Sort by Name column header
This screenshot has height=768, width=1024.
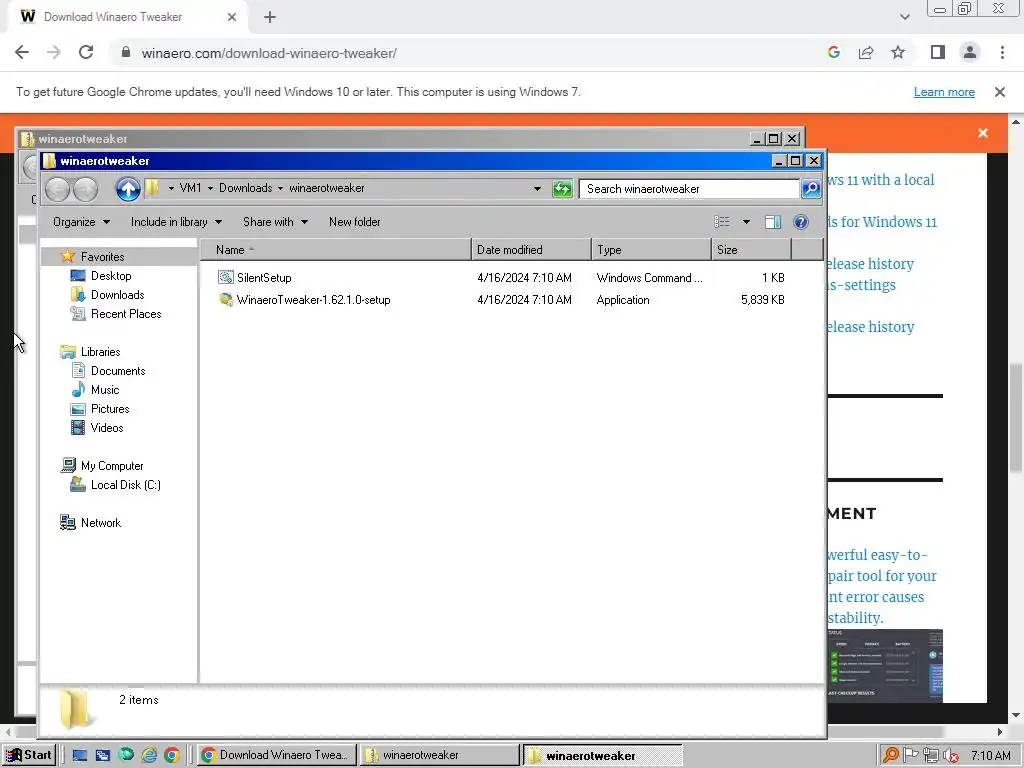click(x=336, y=249)
